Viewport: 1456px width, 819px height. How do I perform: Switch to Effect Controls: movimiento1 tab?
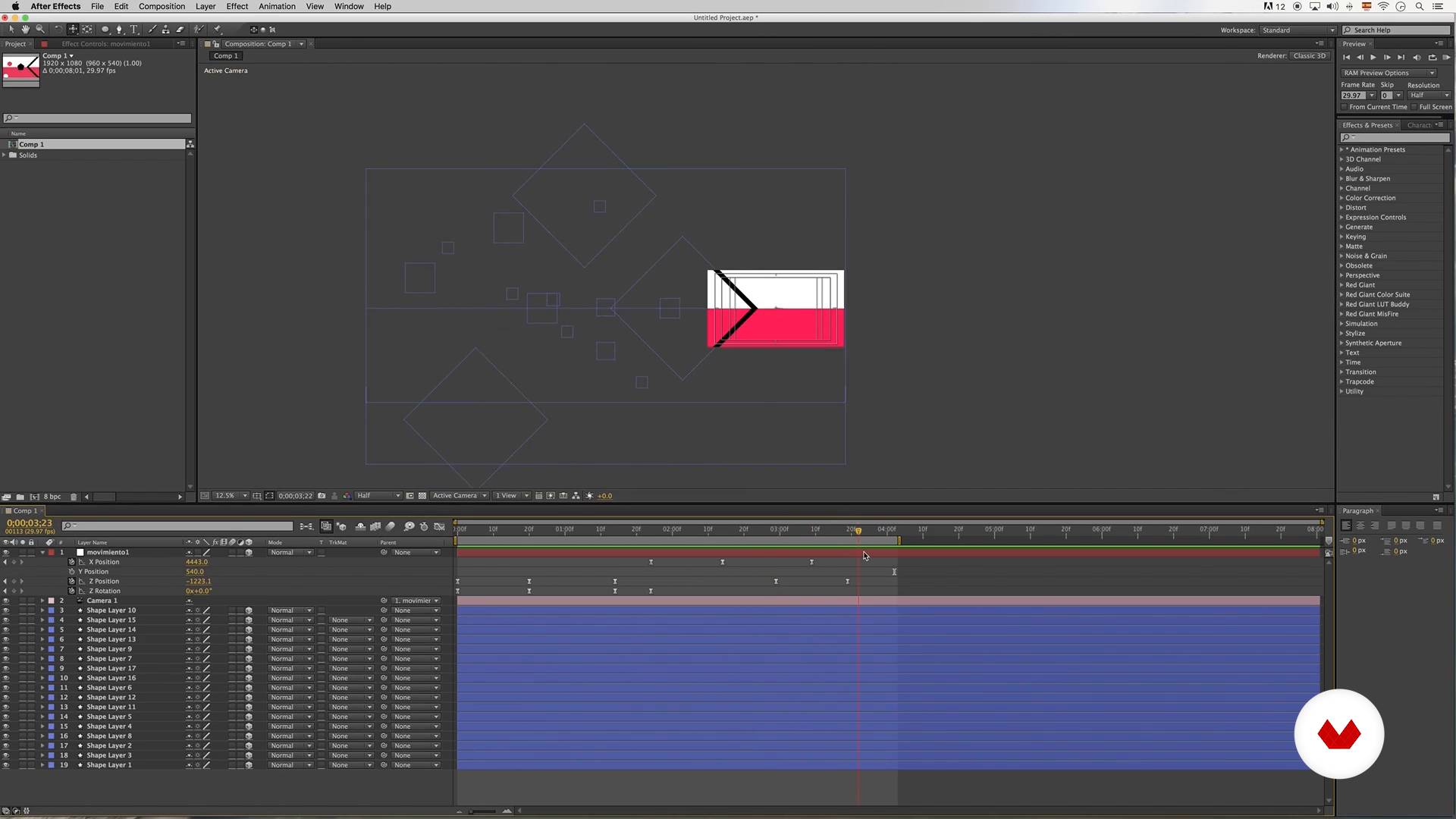[106, 44]
